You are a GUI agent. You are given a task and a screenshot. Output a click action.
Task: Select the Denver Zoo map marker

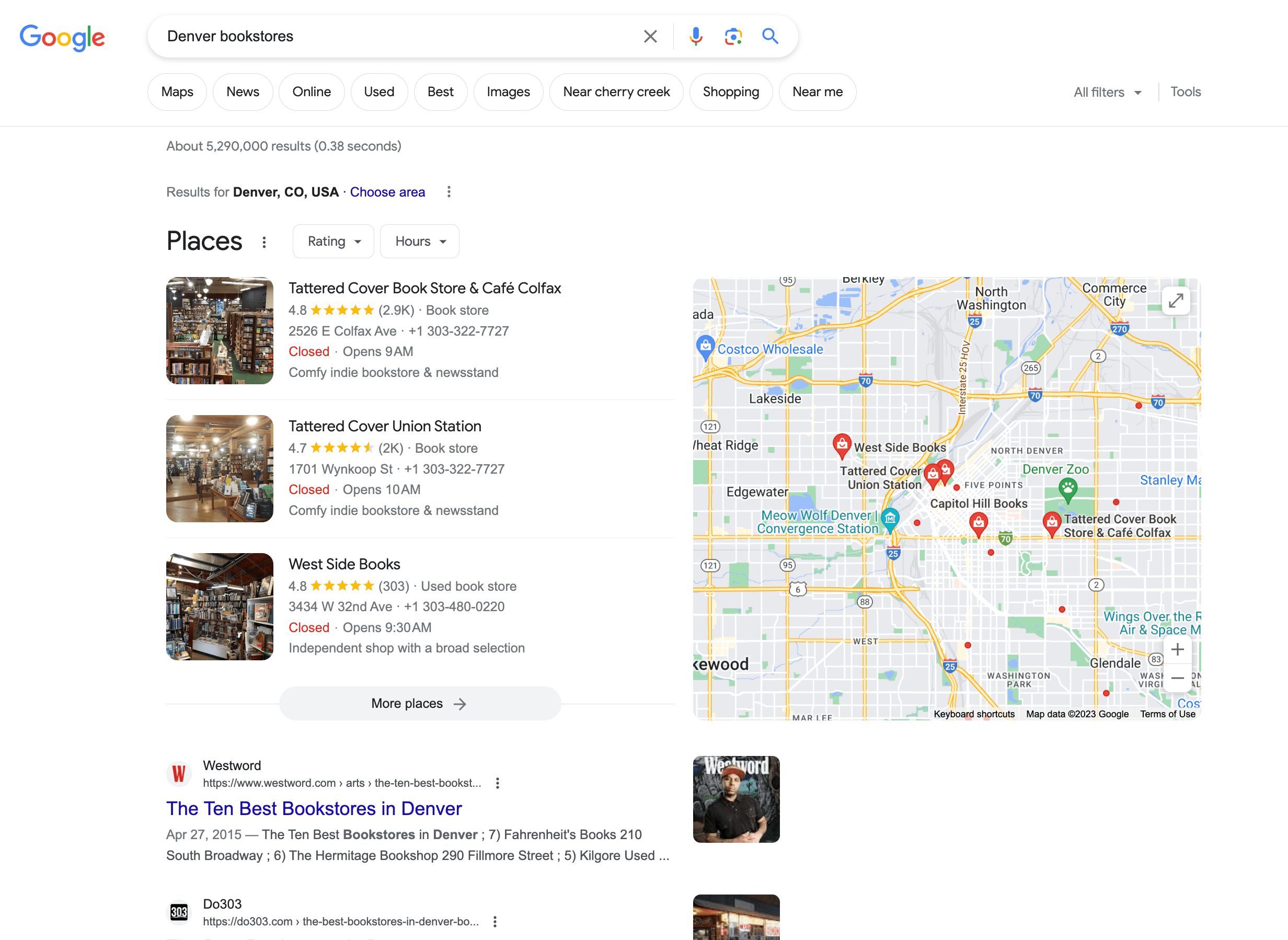point(1068,490)
